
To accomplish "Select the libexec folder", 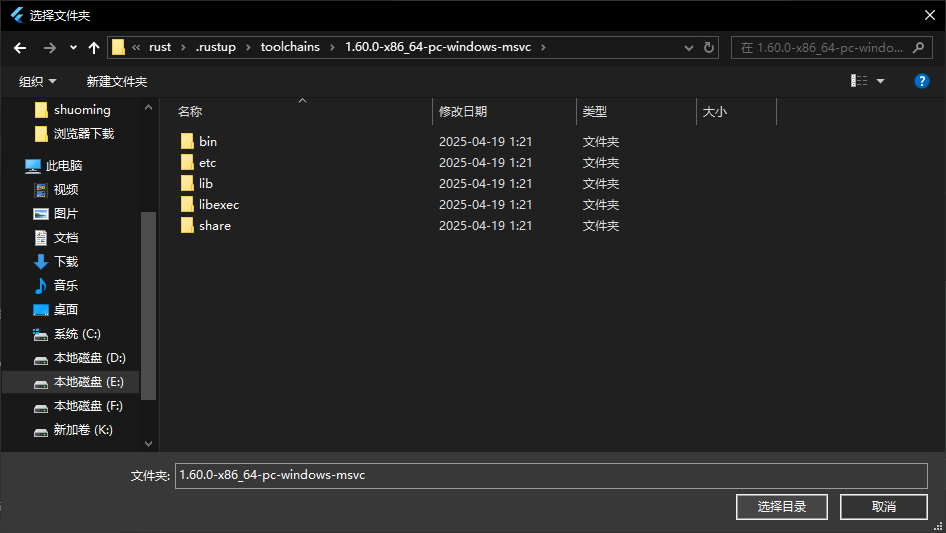I will (219, 205).
